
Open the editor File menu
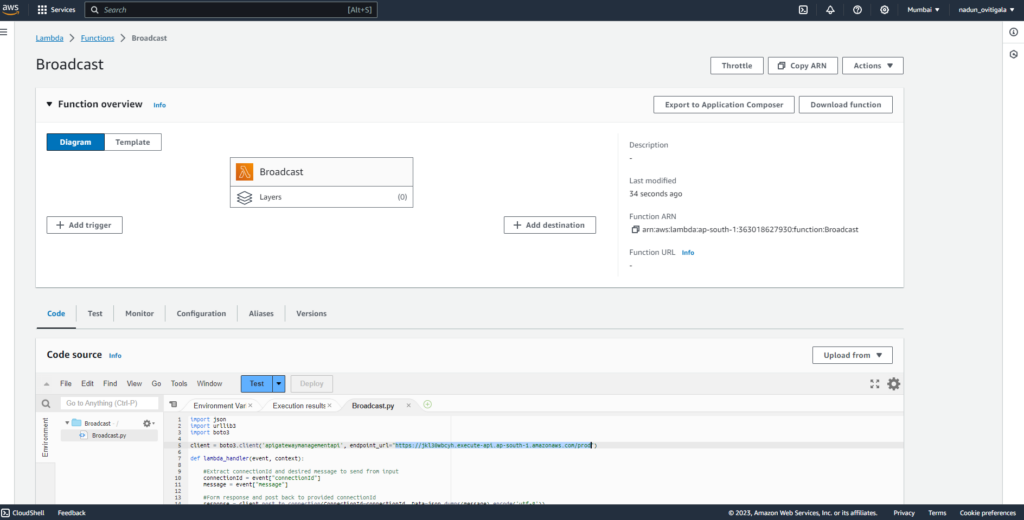pos(66,384)
